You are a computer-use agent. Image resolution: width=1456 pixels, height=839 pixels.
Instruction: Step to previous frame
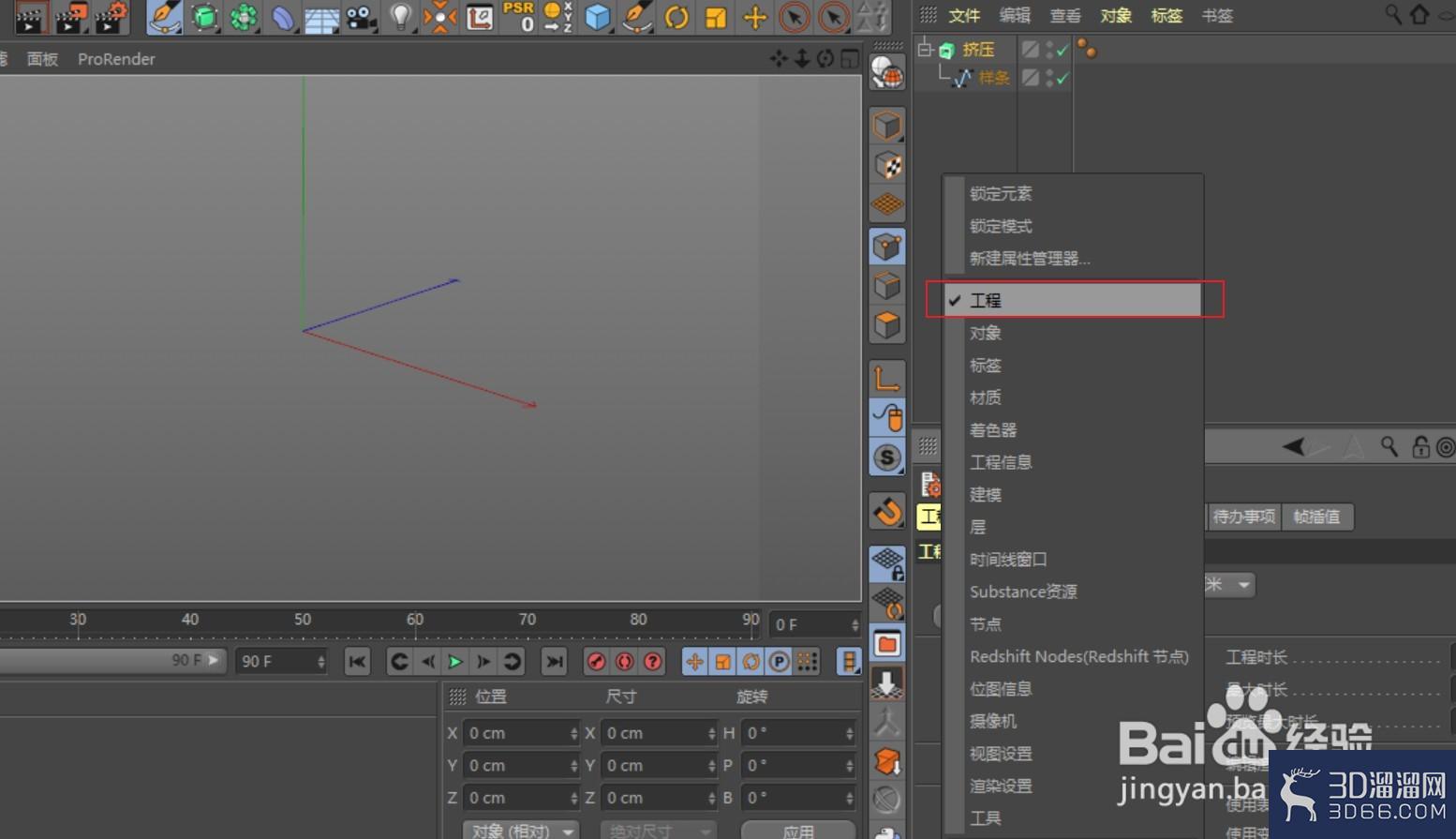point(428,662)
